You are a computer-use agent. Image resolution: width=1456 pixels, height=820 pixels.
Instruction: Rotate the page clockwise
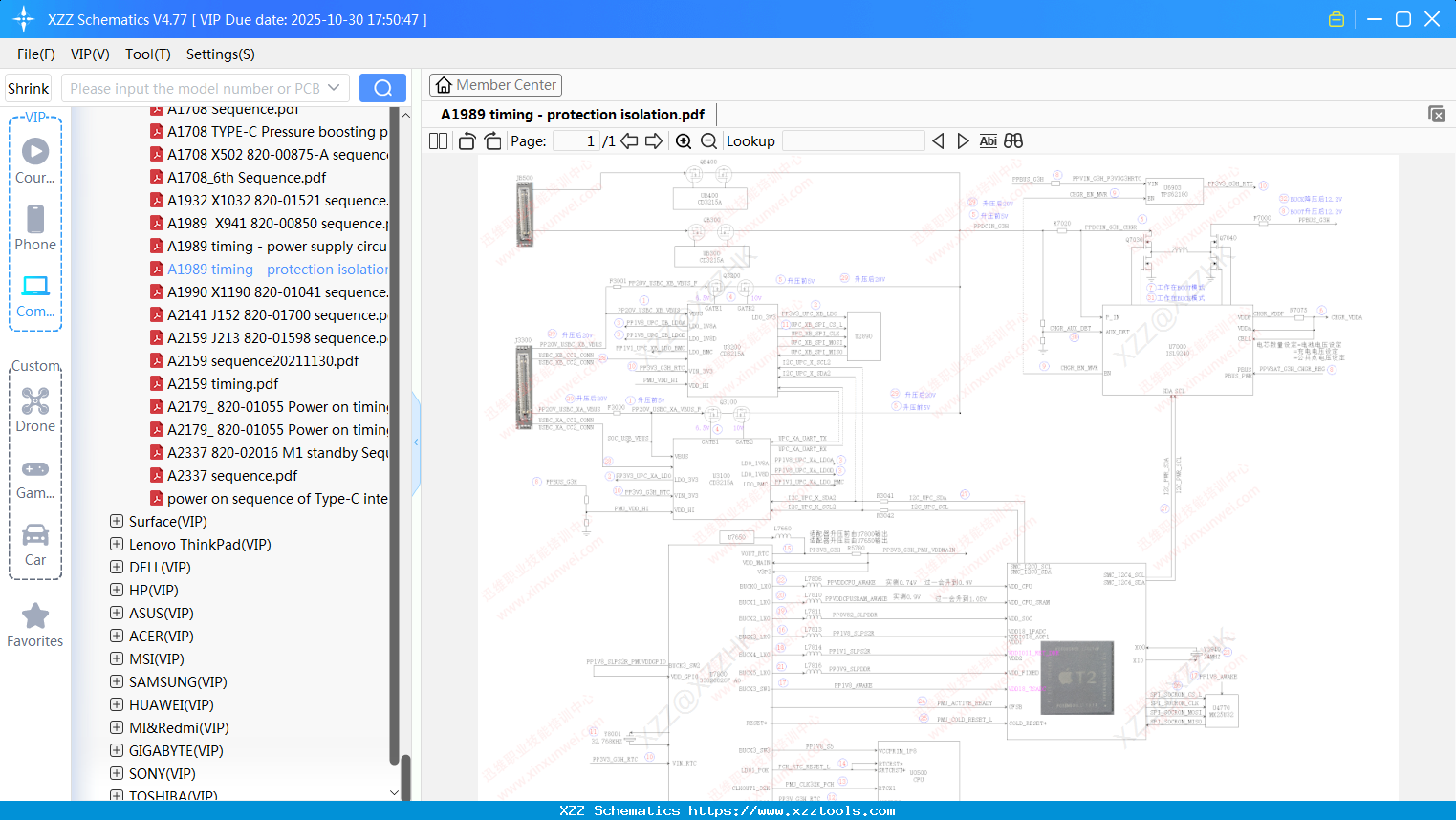492,141
